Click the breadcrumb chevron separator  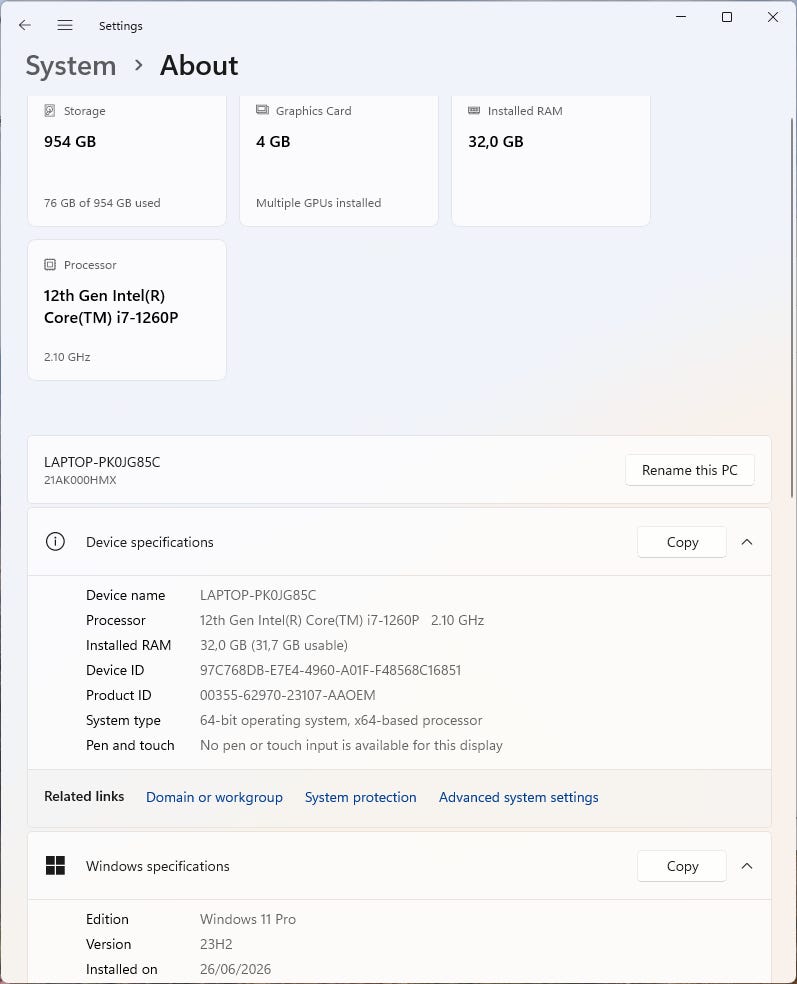click(x=139, y=65)
